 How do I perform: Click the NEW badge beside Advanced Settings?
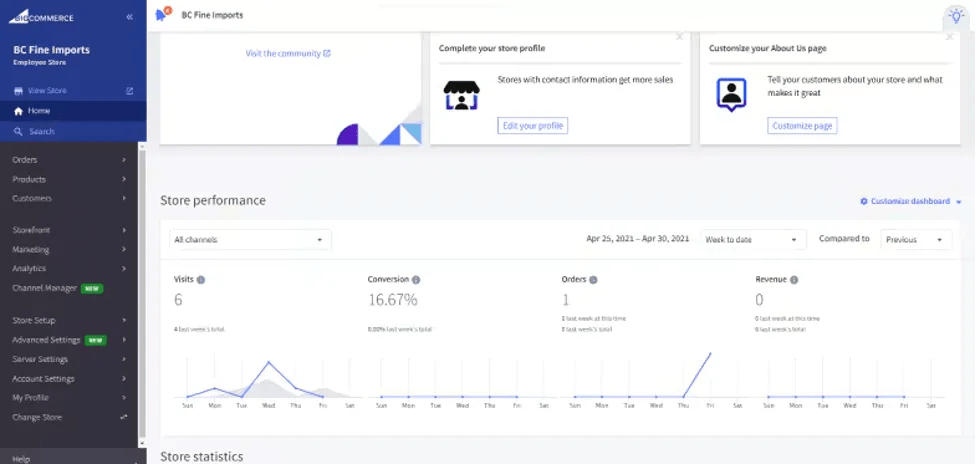tap(95, 341)
